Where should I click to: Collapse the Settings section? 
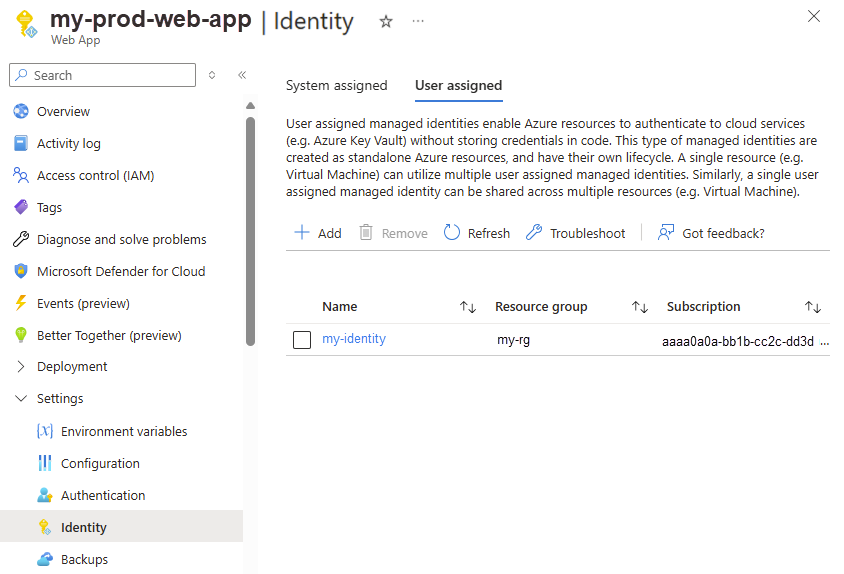point(21,399)
